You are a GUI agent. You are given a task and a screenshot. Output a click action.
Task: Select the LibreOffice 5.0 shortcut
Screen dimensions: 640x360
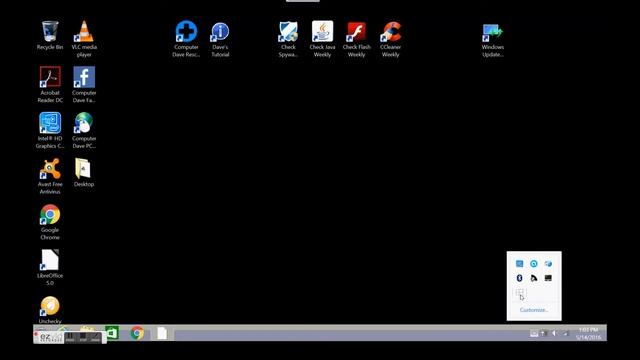(x=50, y=267)
